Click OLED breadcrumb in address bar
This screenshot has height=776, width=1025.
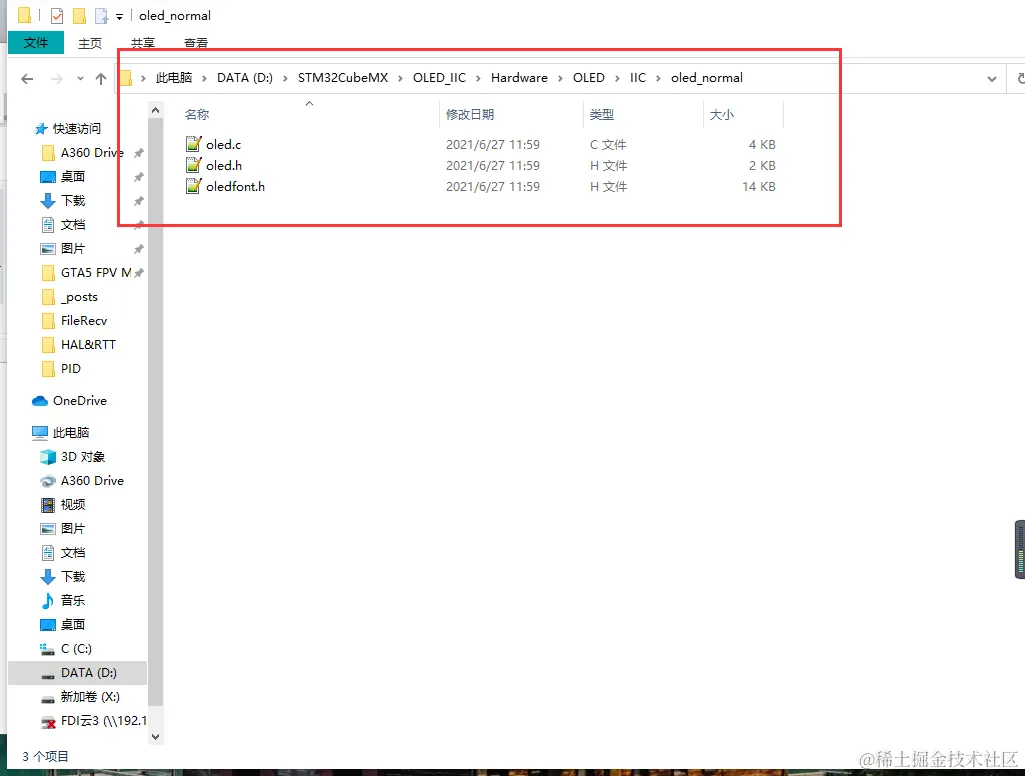[588, 78]
